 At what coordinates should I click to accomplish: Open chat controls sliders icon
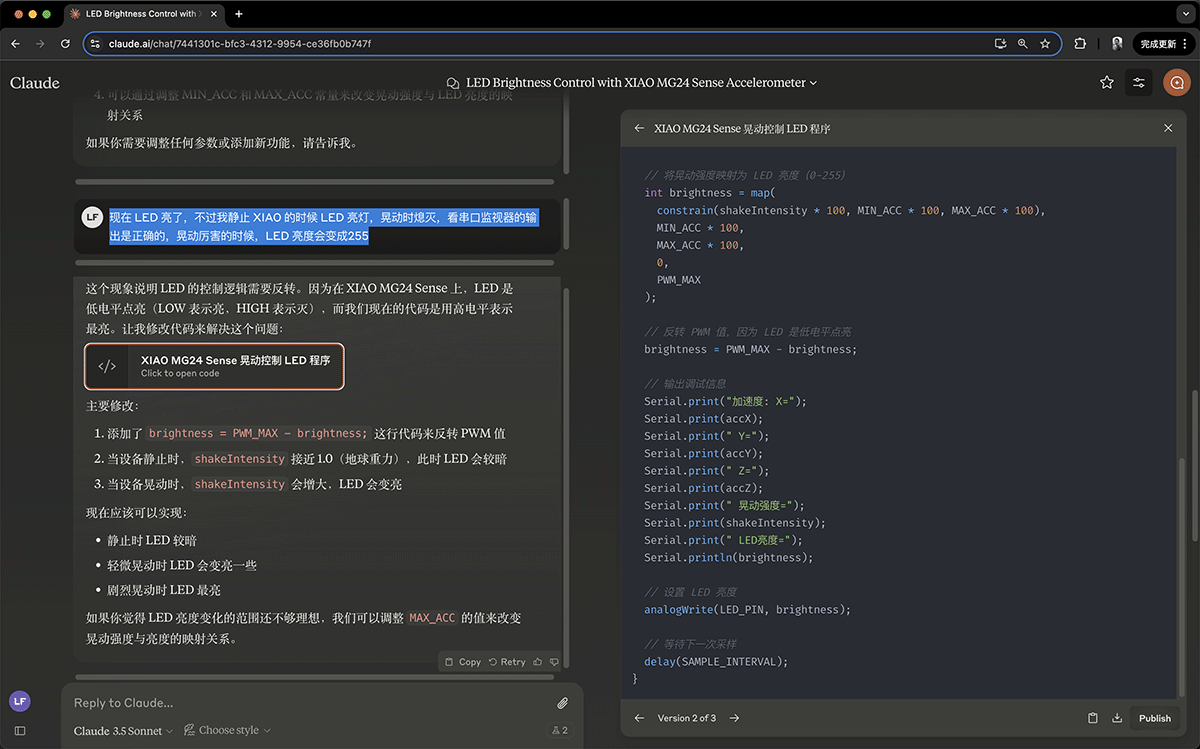point(1138,83)
